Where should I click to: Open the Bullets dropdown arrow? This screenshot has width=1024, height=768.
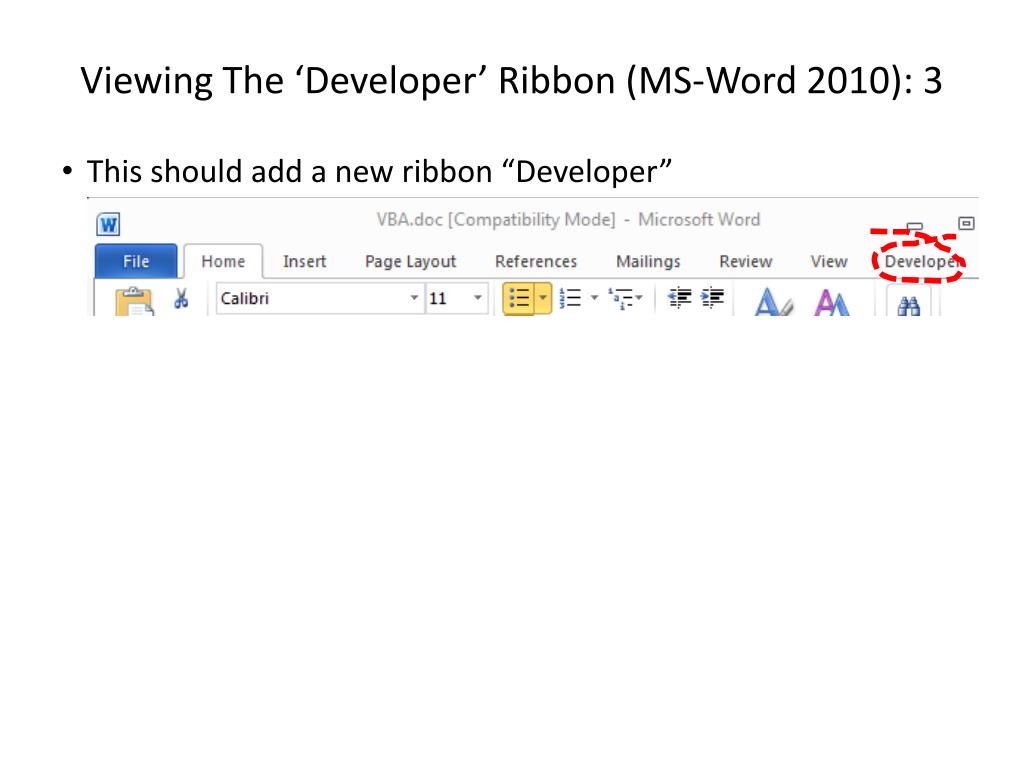(543, 298)
